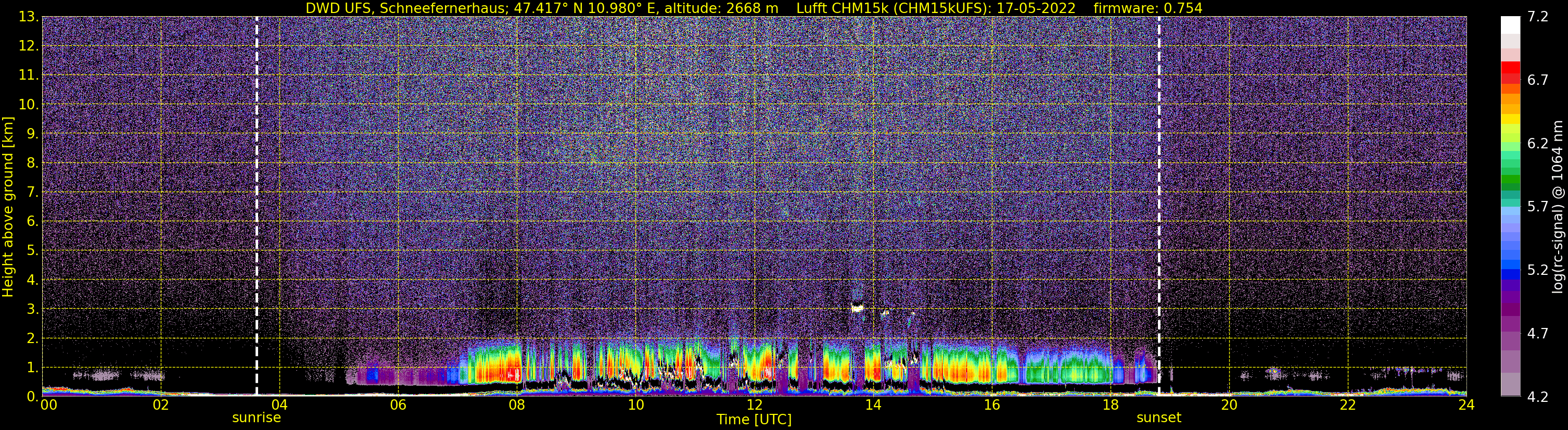Click the '10' time tick label
Screen dimensions: 1568x430
(635, 406)
